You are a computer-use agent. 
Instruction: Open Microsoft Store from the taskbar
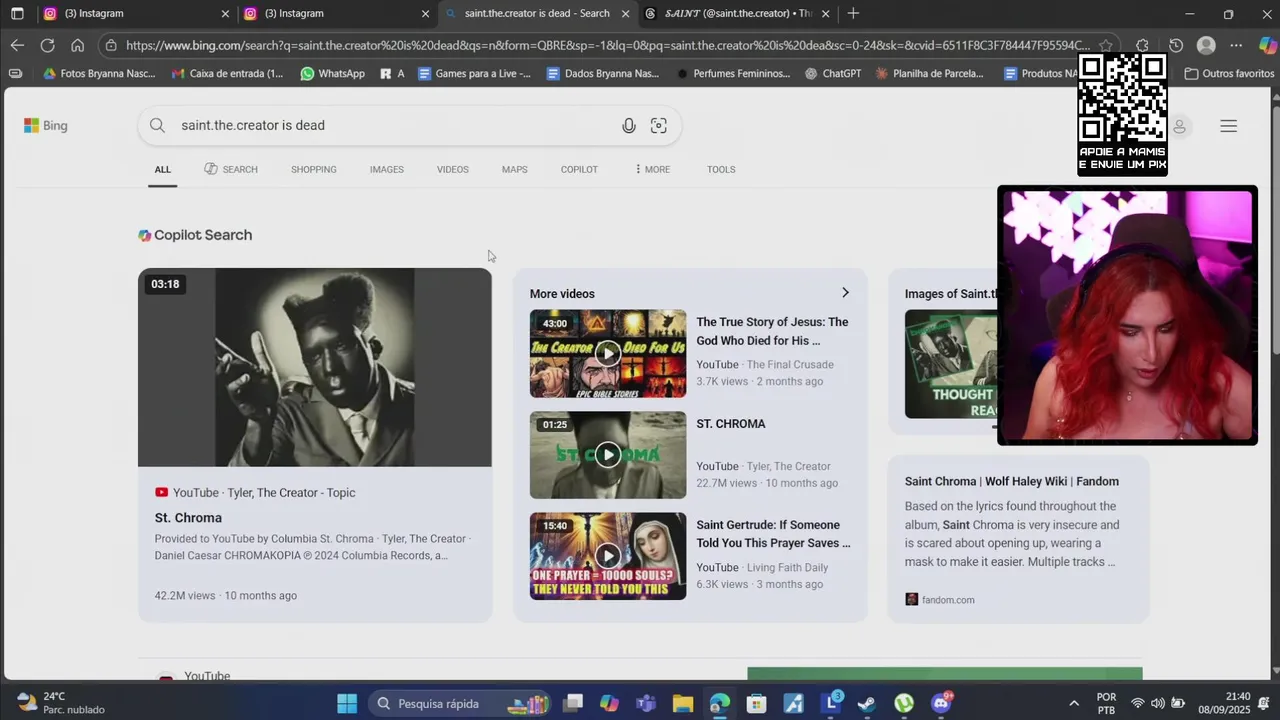[x=757, y=703]
